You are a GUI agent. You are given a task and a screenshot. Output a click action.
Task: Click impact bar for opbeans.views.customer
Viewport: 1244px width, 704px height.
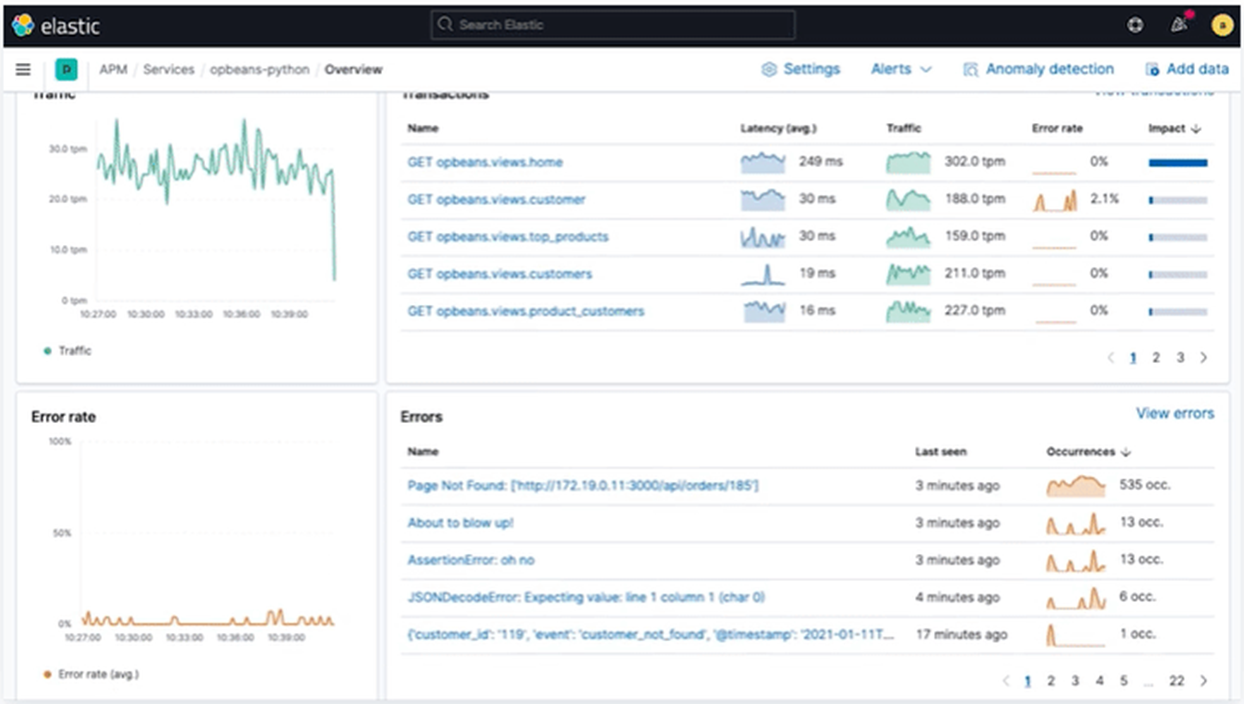tap(1178, 200)
